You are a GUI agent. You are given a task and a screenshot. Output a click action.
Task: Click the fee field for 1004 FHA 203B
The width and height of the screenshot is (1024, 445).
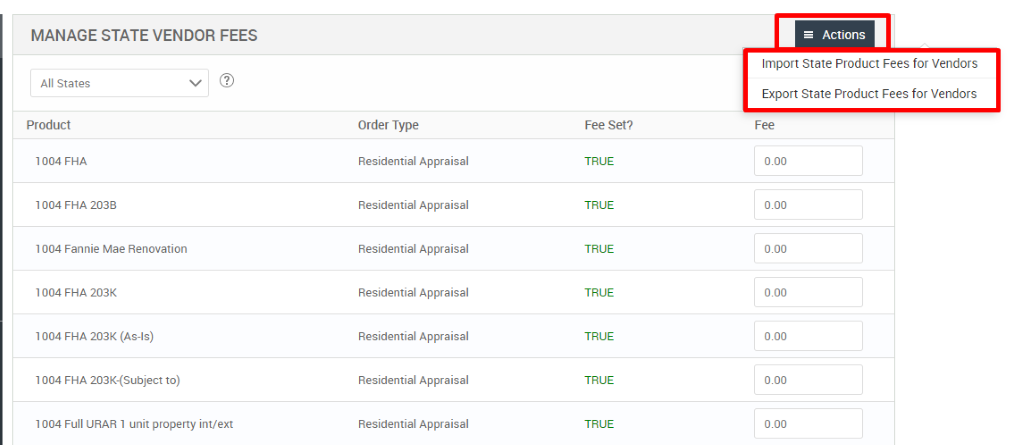tap(808, 205)
